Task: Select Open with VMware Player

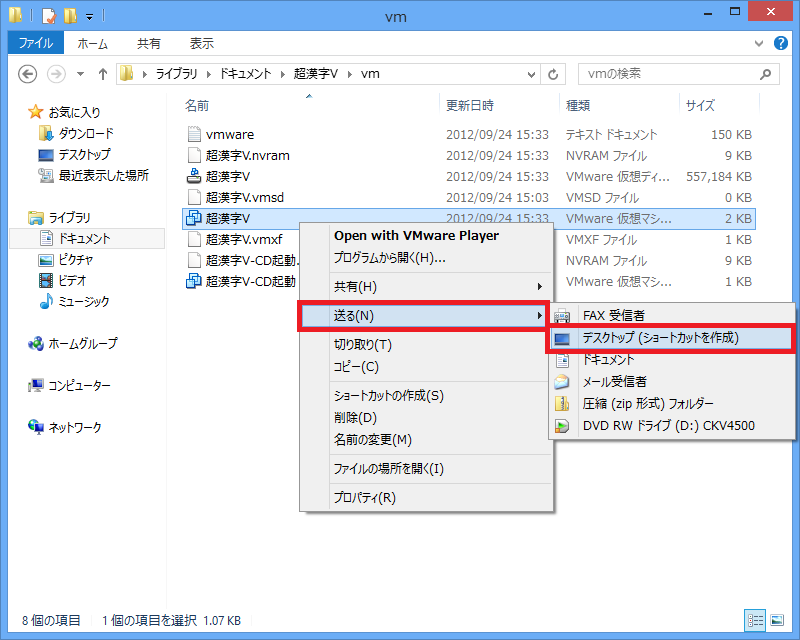Action: [415, 235]
